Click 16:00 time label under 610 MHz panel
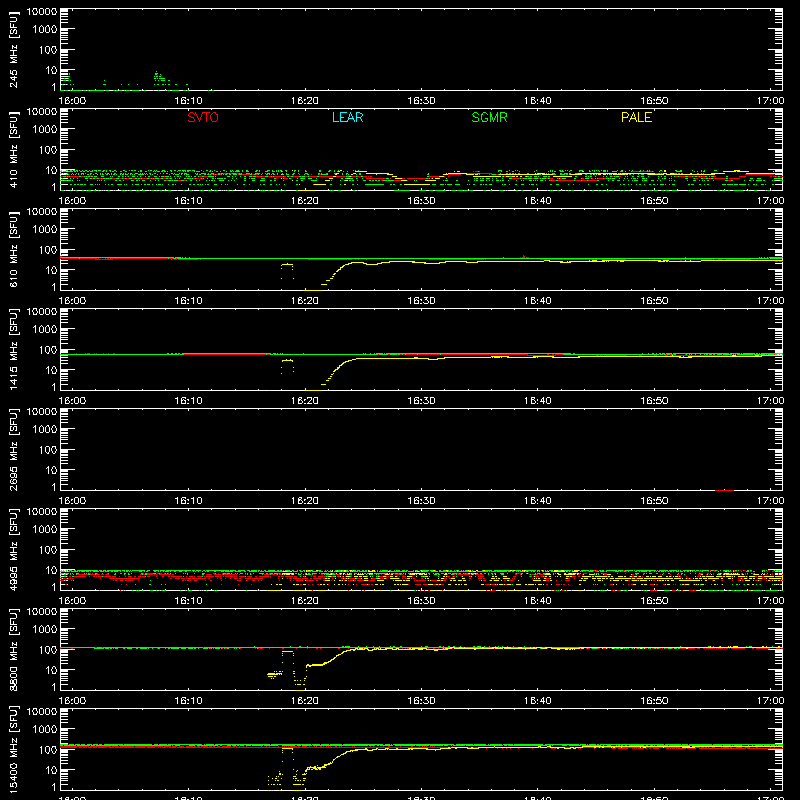The image size is (800, 800). point(72,301)
